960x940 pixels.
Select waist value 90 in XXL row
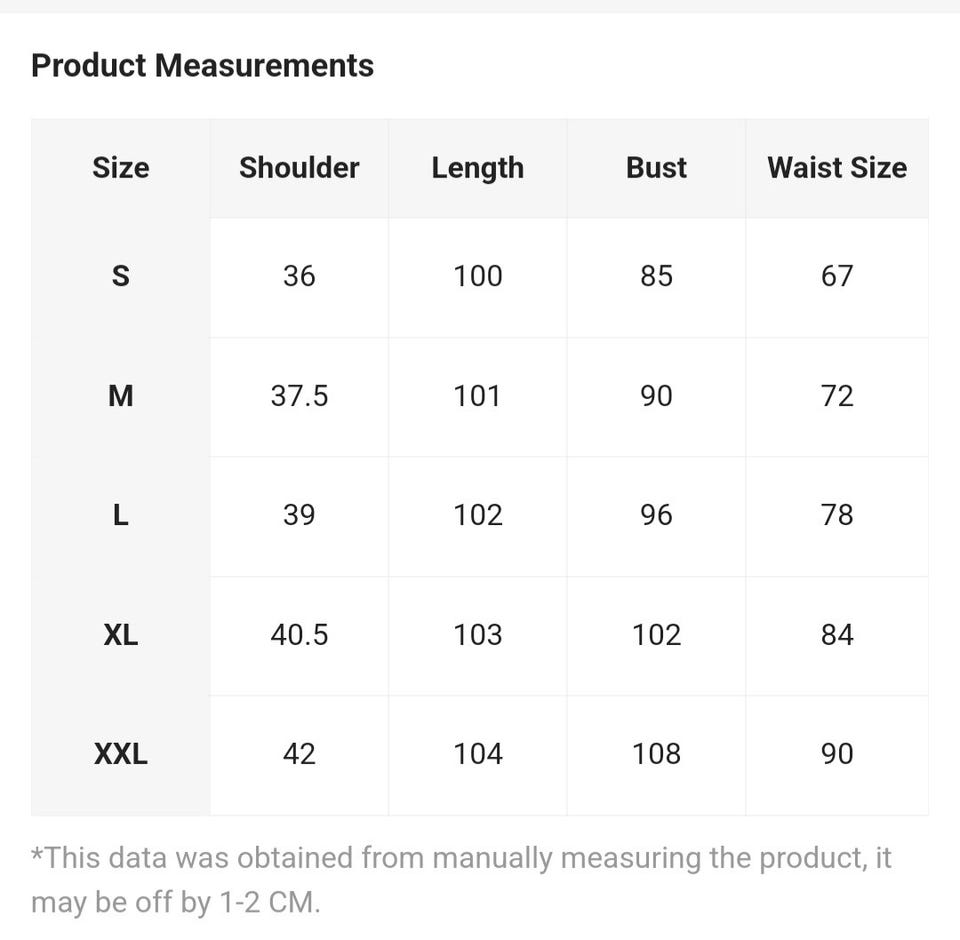coord(837,754)
